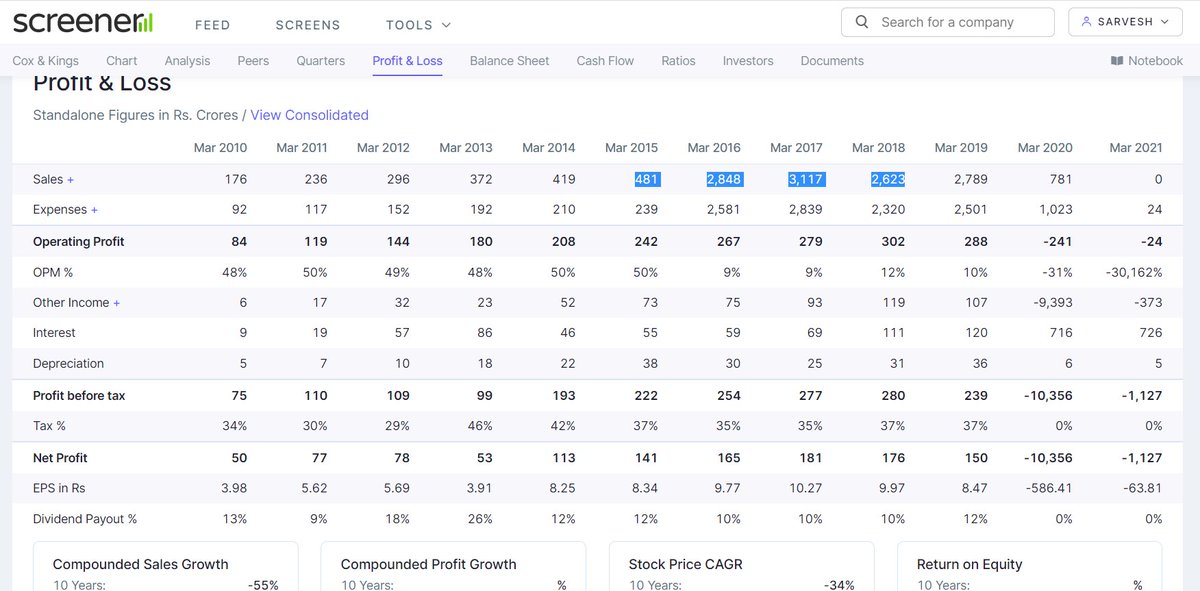Switch to the Documents tab

[x=832, y=61]
